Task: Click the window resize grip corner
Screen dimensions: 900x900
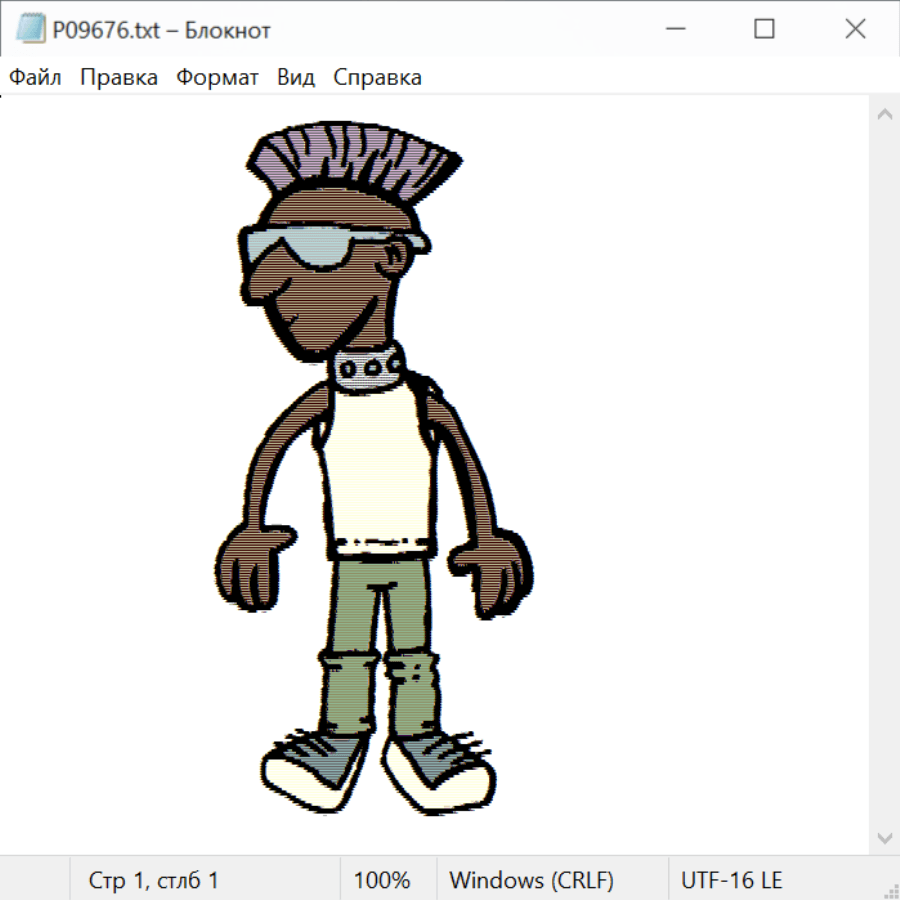Action: pos(891,891)
